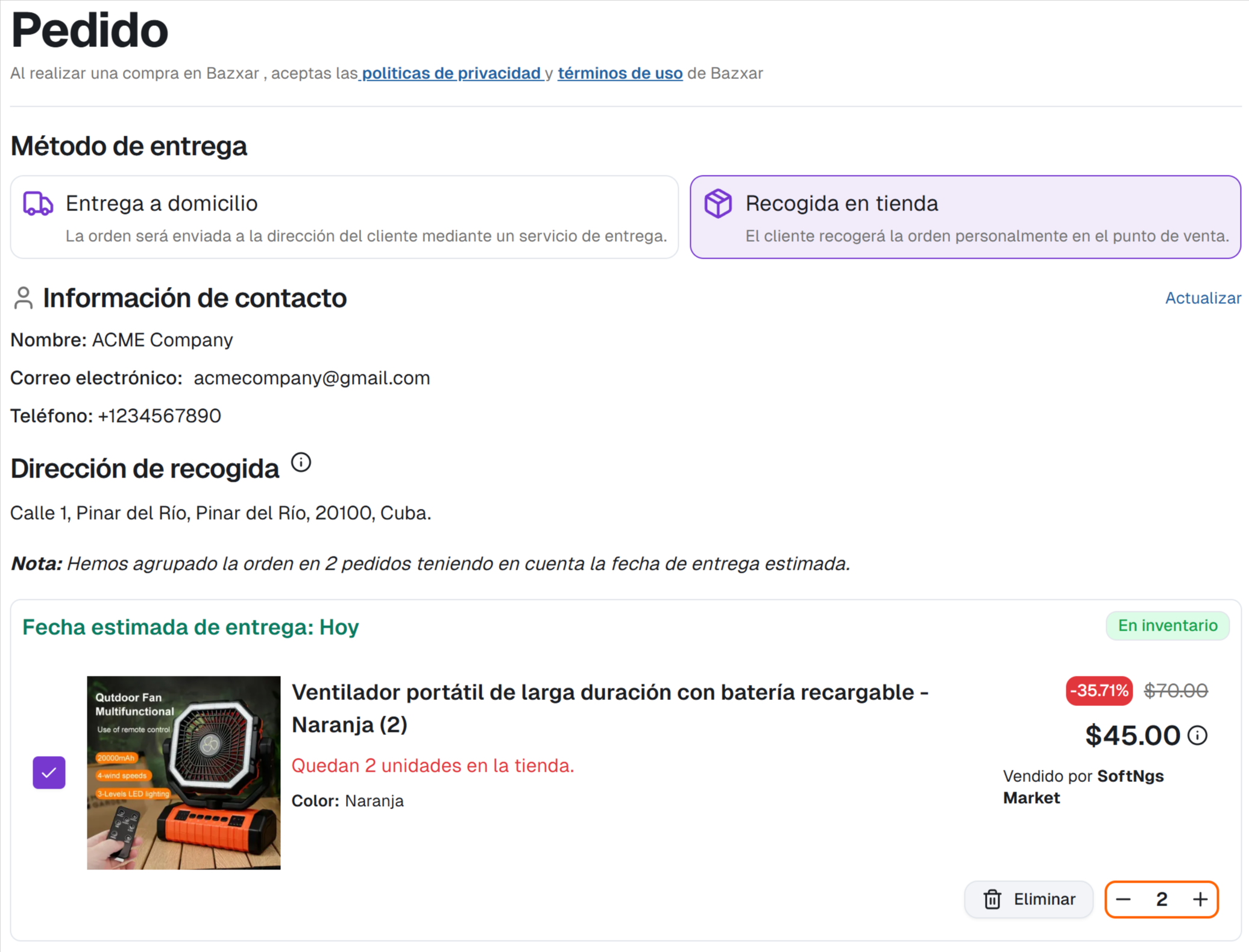Open the términos de uso link
This screenshot has width=1249, height=952.
620,73
